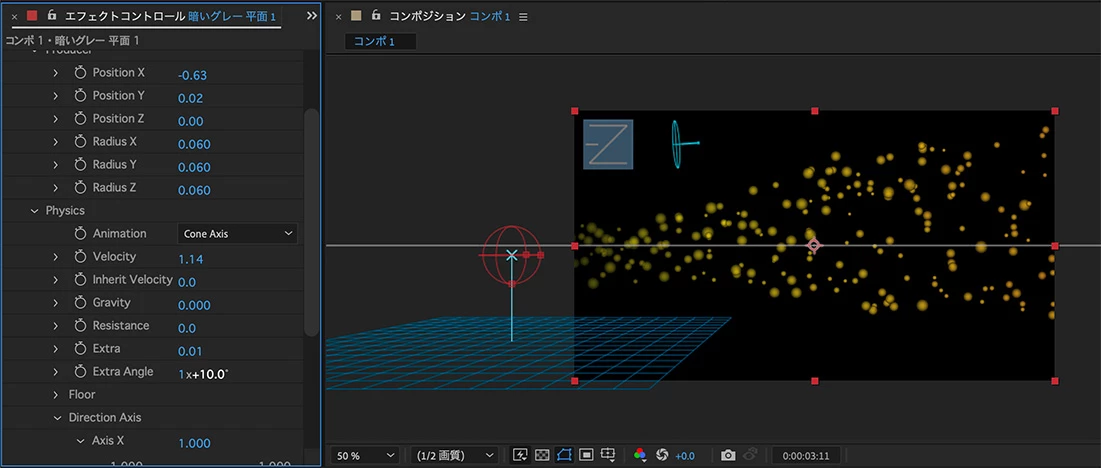Viewport: 1101px width, 468px height.
Task: Toggle the Position X stopwatch
Action: 80,72
